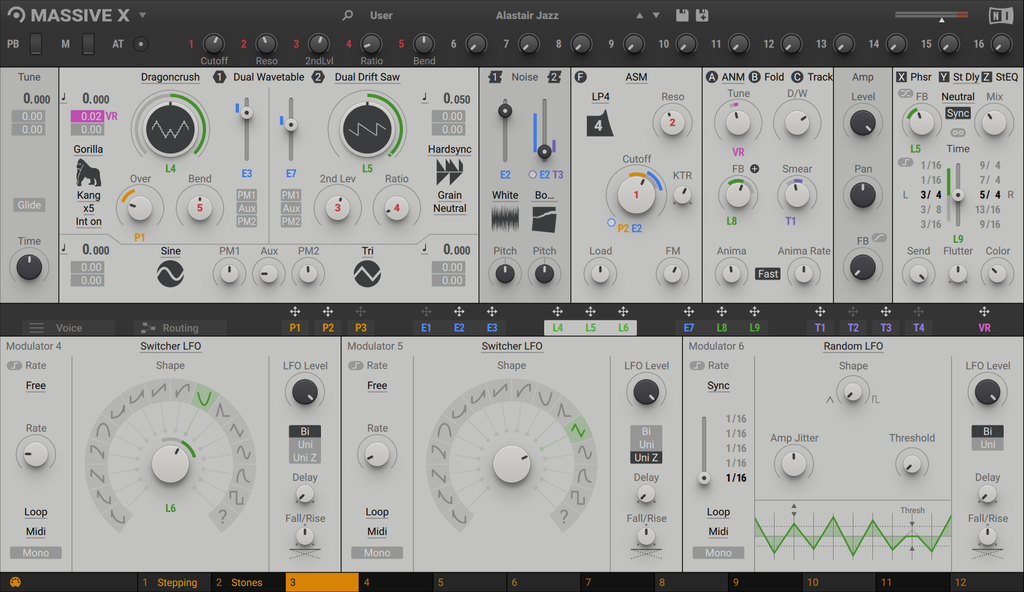Screen dimensions: 1024x592
Task: Open the Random LFO type menu
Action: coord(853,346)
